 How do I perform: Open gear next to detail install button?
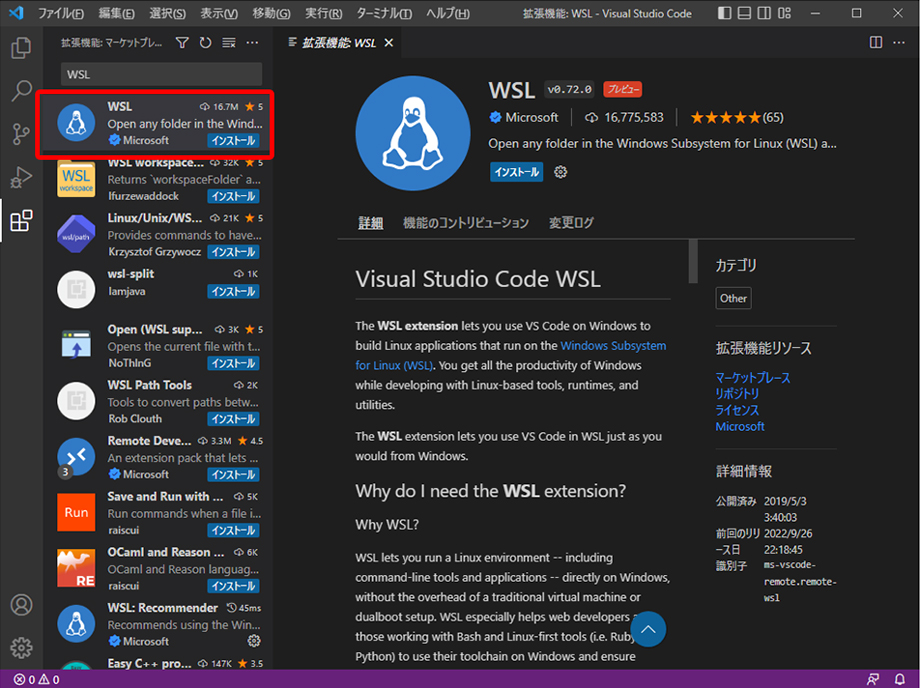560,172
